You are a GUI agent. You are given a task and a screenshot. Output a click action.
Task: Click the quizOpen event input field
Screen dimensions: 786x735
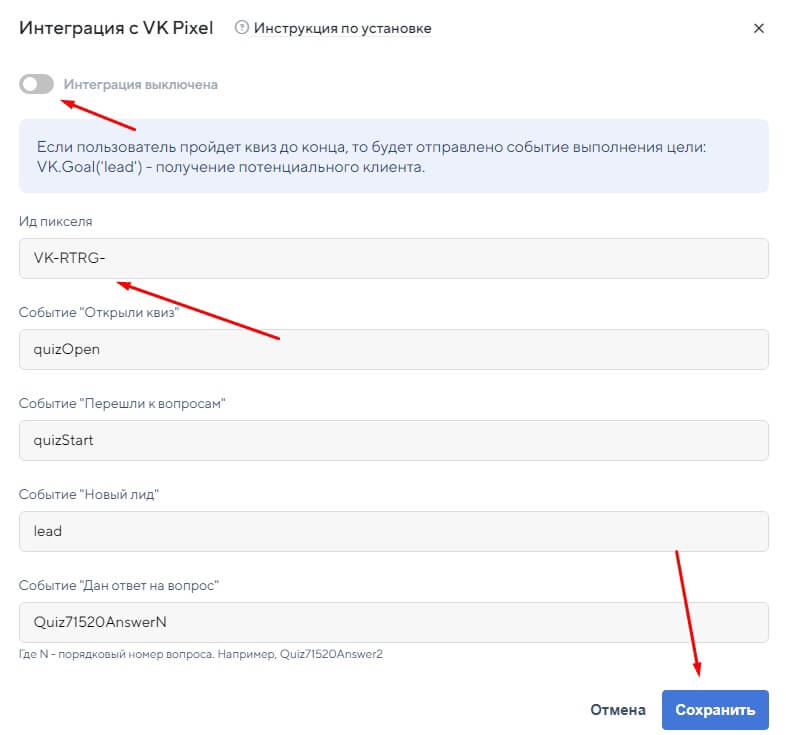[394, 349]
